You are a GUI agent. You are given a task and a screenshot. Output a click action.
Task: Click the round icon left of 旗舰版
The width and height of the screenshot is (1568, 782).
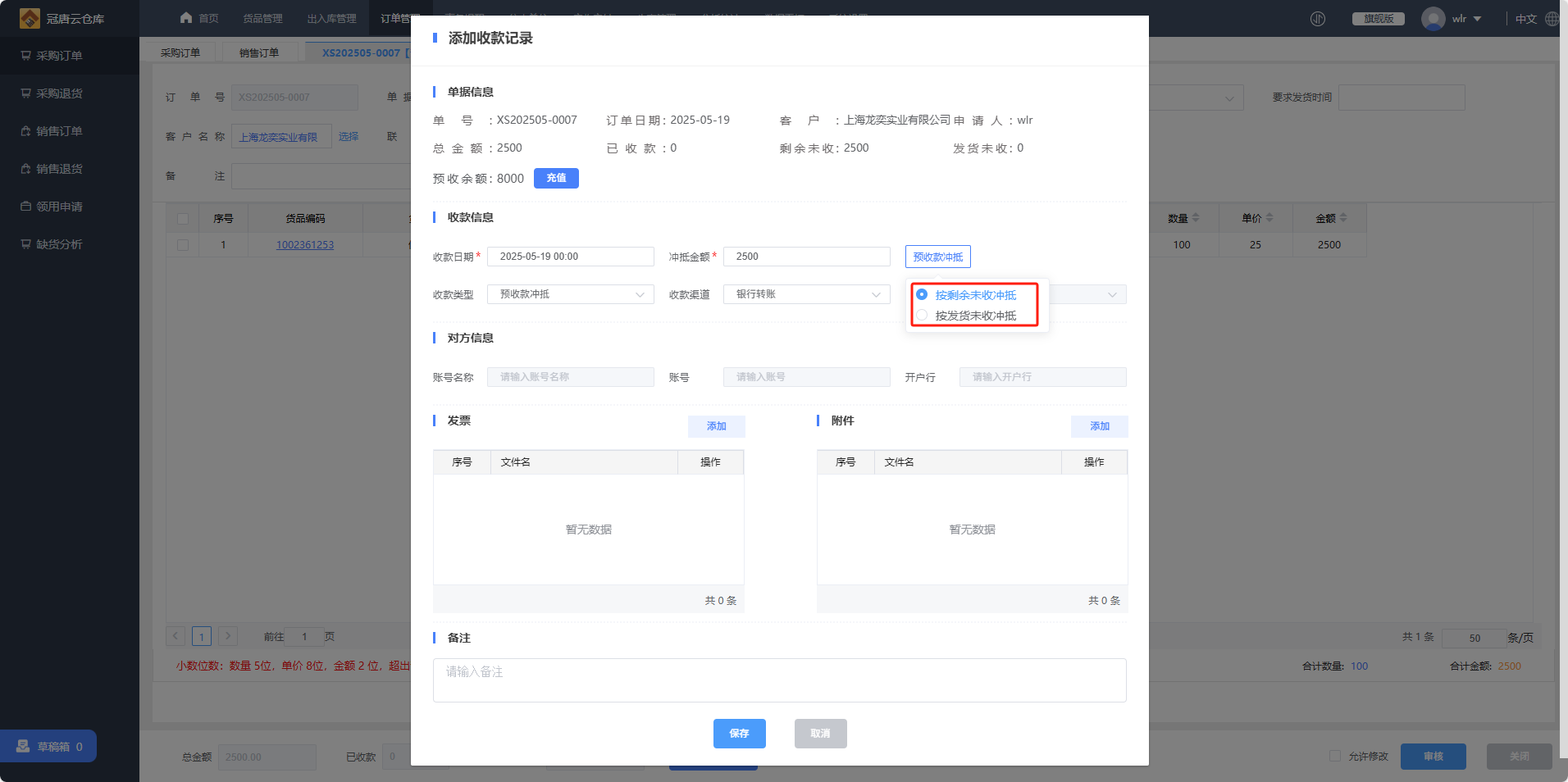coord(1318,19)
